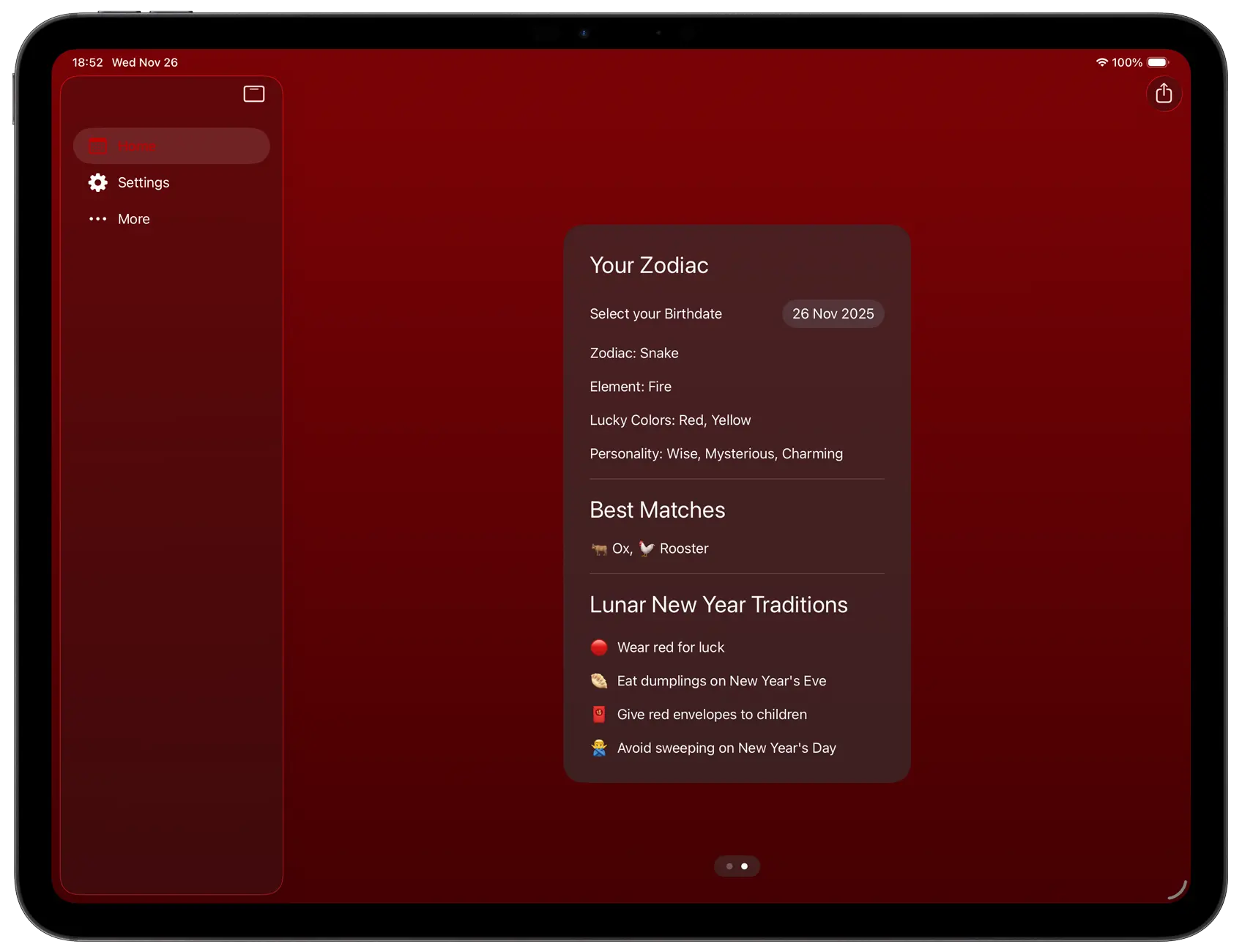Click the 'Element: Fire' text
The height and width of the screenshot is (952, 1242).
(631, 387)
